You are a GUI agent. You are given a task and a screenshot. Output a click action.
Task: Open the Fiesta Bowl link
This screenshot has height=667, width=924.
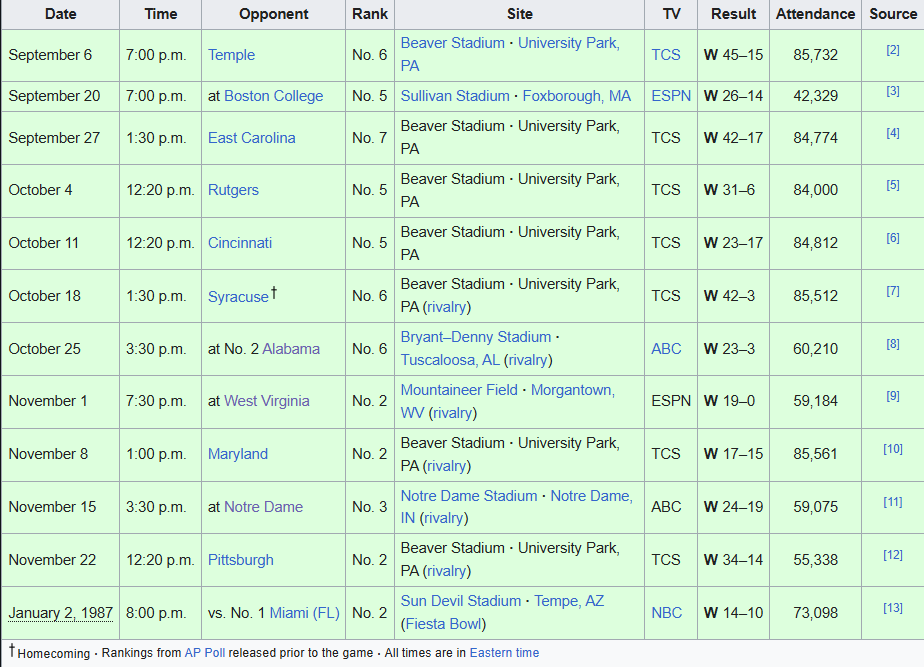pos(444,624)
